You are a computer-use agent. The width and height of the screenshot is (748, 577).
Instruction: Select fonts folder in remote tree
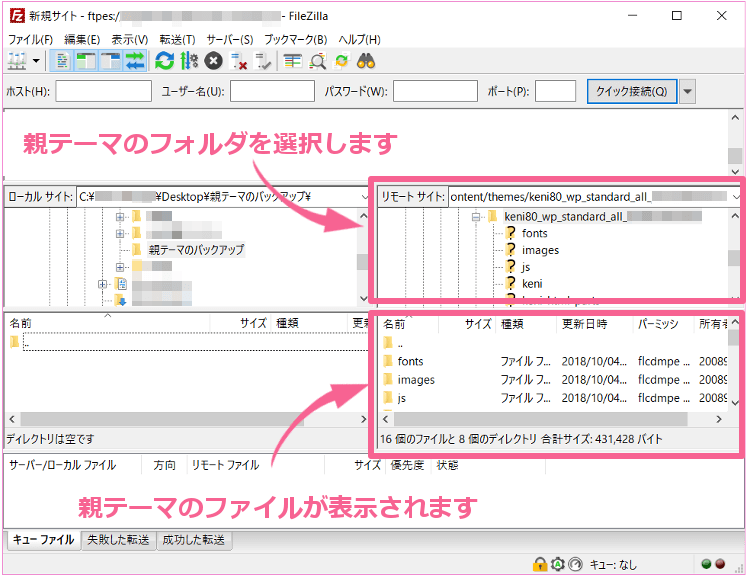534,233
